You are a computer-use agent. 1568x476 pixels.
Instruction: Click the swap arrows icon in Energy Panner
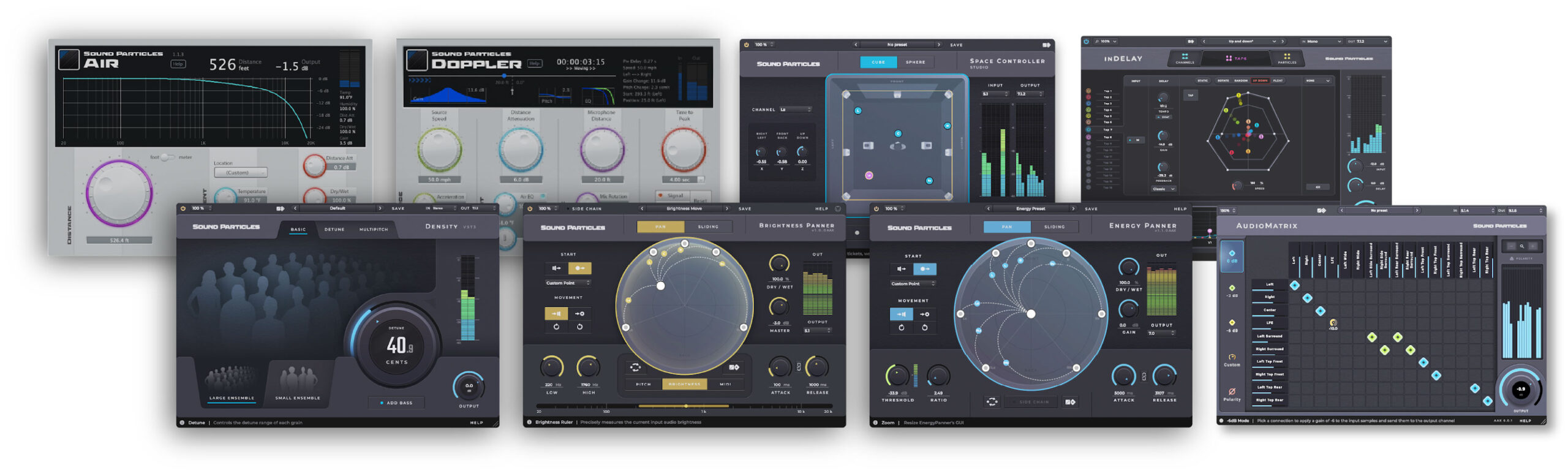point(992,401)
